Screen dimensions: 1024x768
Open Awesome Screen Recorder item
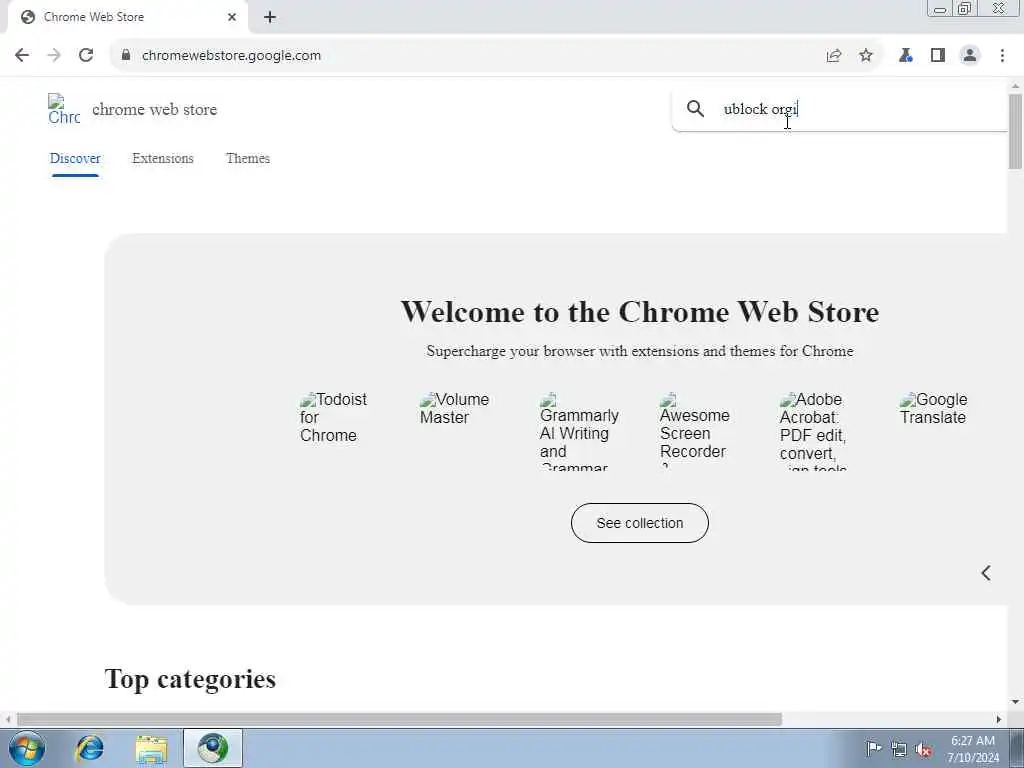[695, 431]
